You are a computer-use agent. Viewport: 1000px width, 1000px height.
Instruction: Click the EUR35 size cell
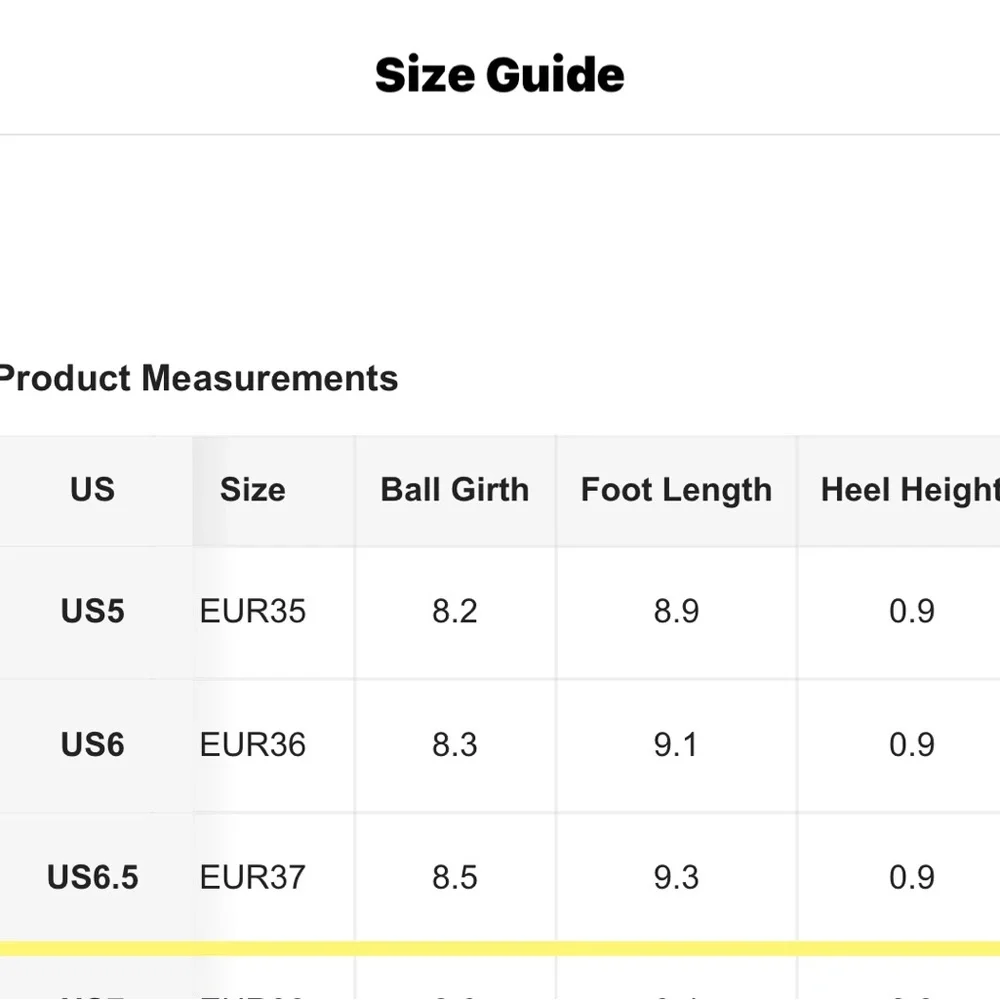(x=253, y=611)
